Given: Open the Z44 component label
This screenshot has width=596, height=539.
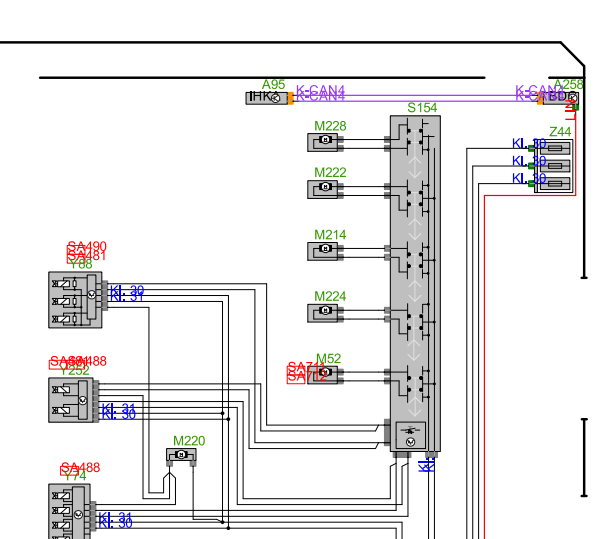Looking at the screenshot, I should [x=560, y=132].
